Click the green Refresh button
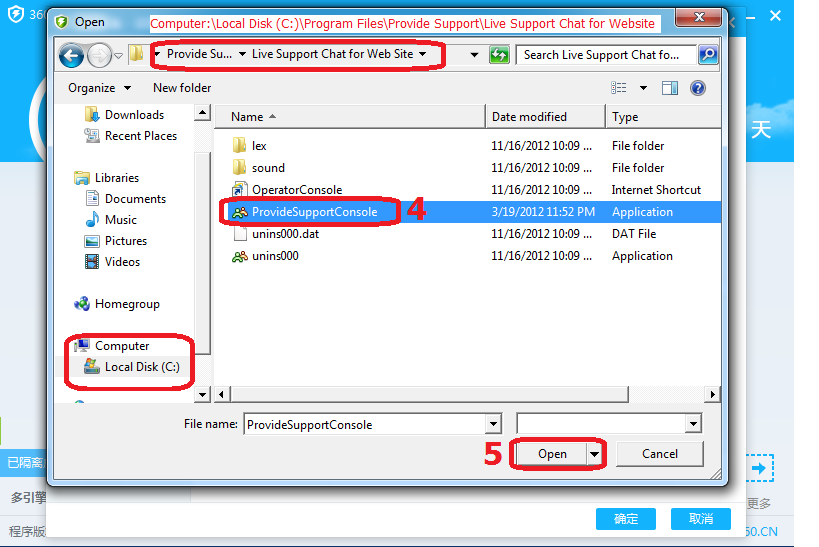Viewport: 819px width, 547px height. (499, 54)
